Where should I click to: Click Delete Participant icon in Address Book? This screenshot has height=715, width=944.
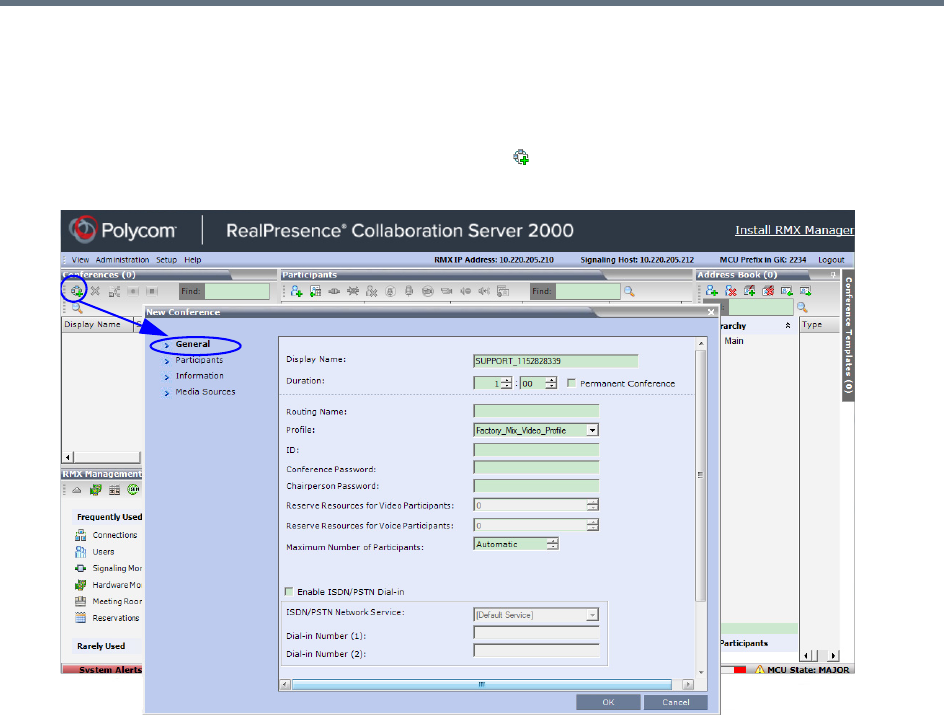(x=731, y=291)
